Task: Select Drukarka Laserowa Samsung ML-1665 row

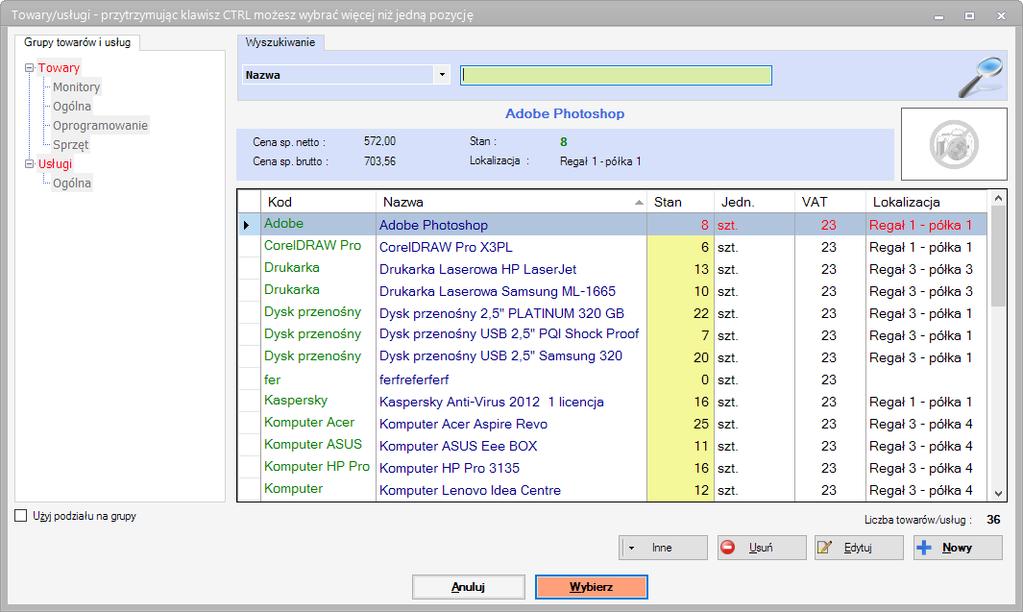Action: (612, 292)
